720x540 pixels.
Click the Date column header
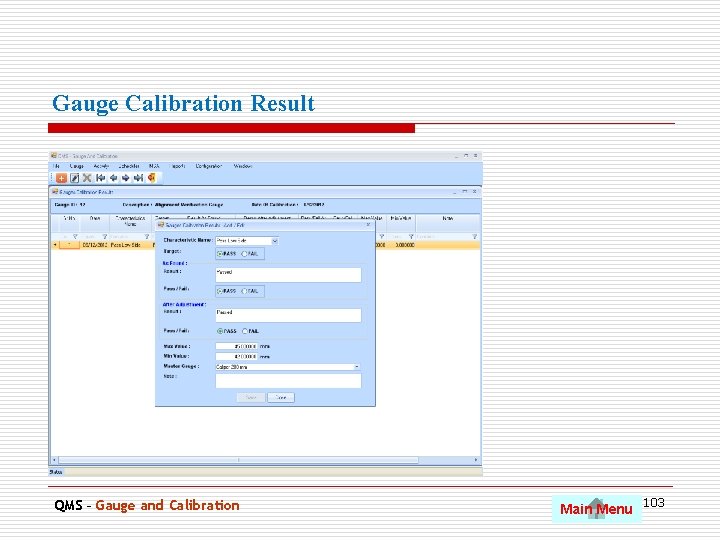pos(95,223)
